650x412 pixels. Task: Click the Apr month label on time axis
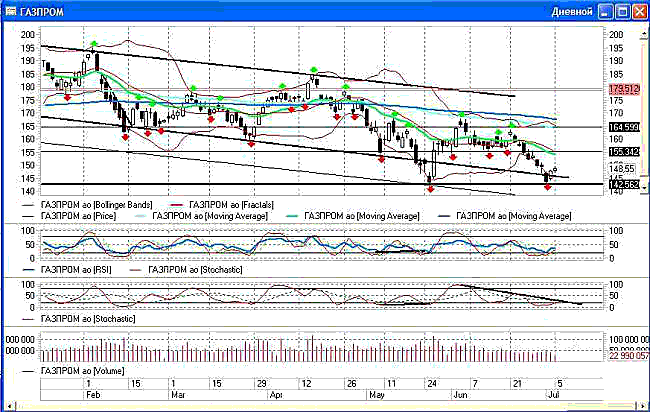pos(276,395)
